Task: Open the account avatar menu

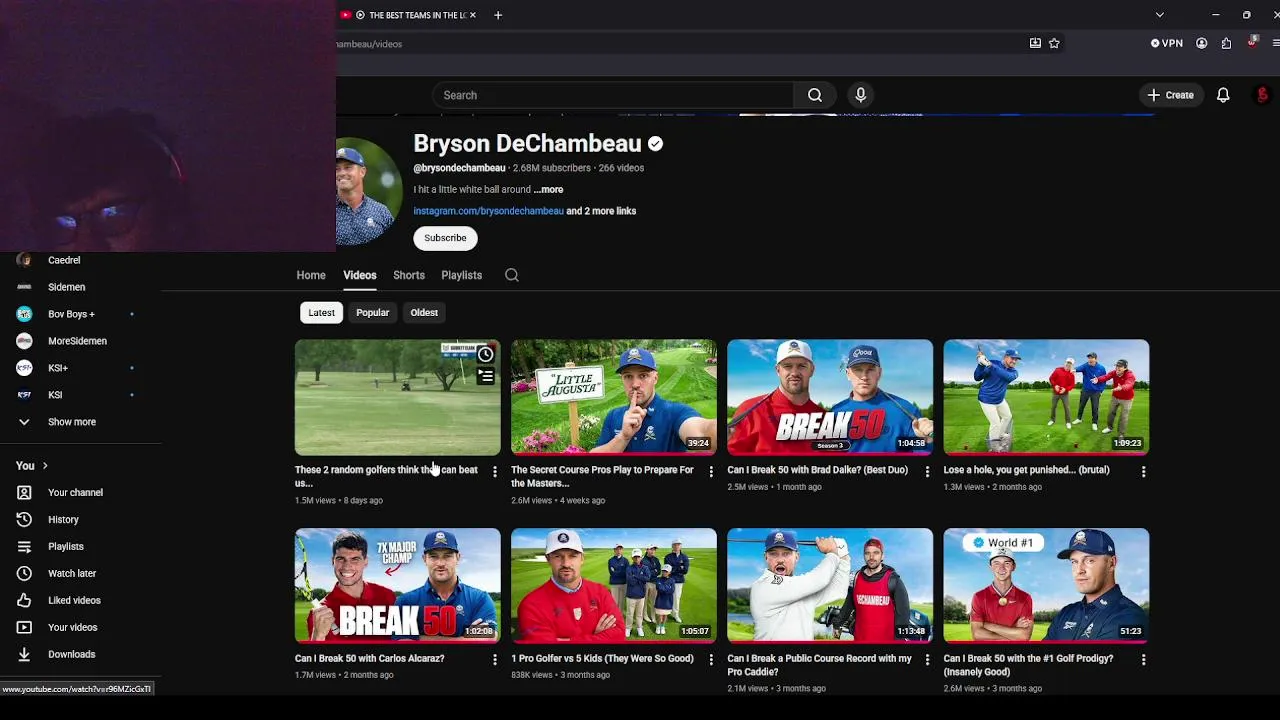Action: [1262, 95]
